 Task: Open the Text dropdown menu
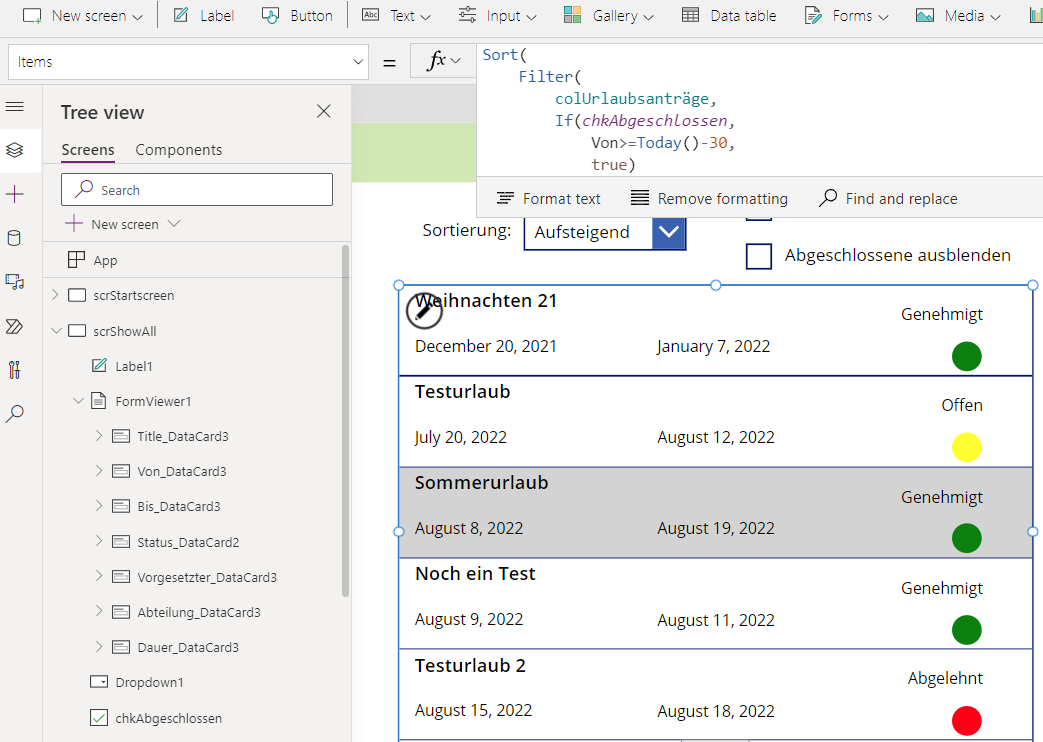(x=396, y=15)
